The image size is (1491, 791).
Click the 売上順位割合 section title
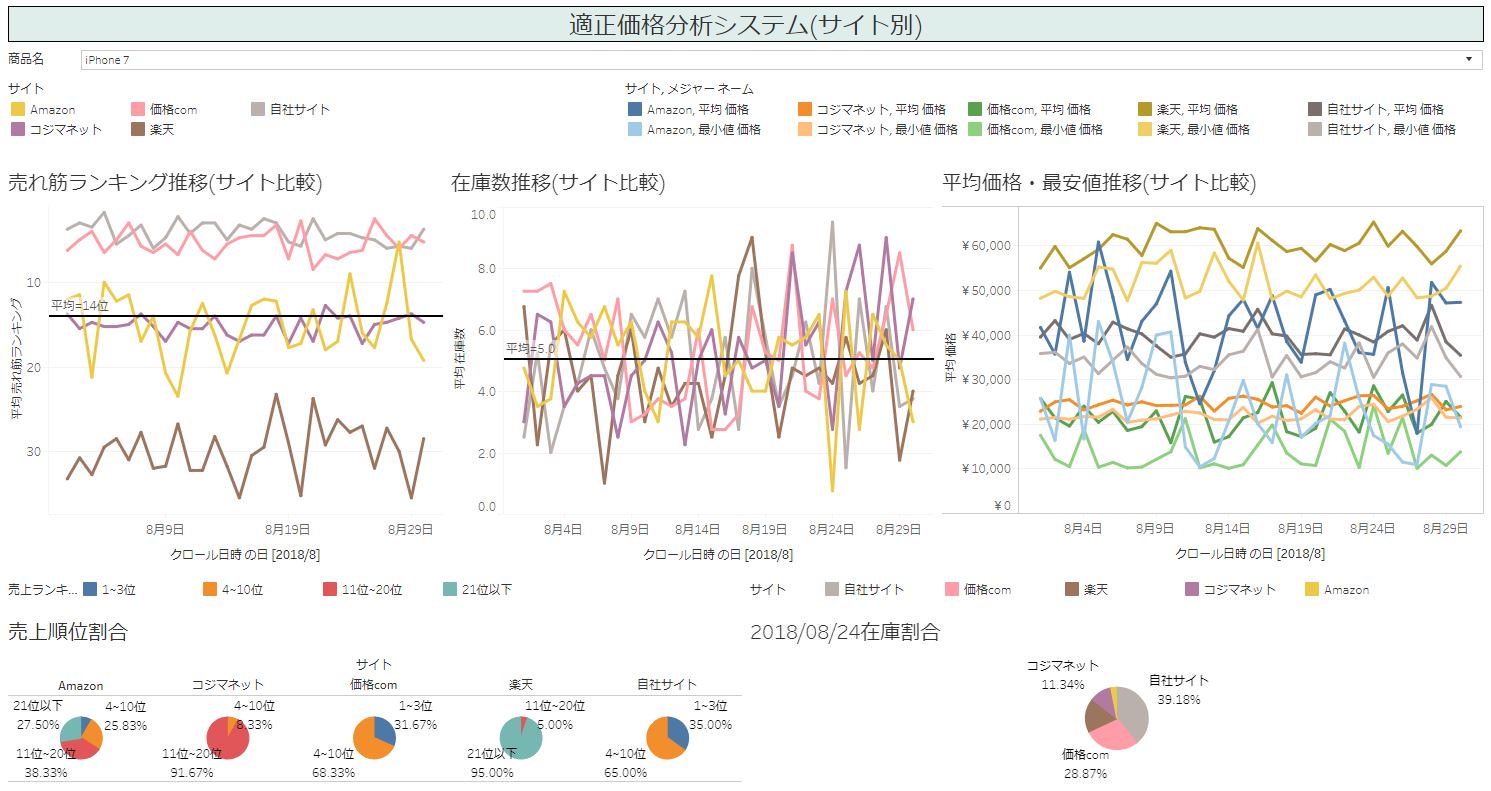click(x=67, y=631)
